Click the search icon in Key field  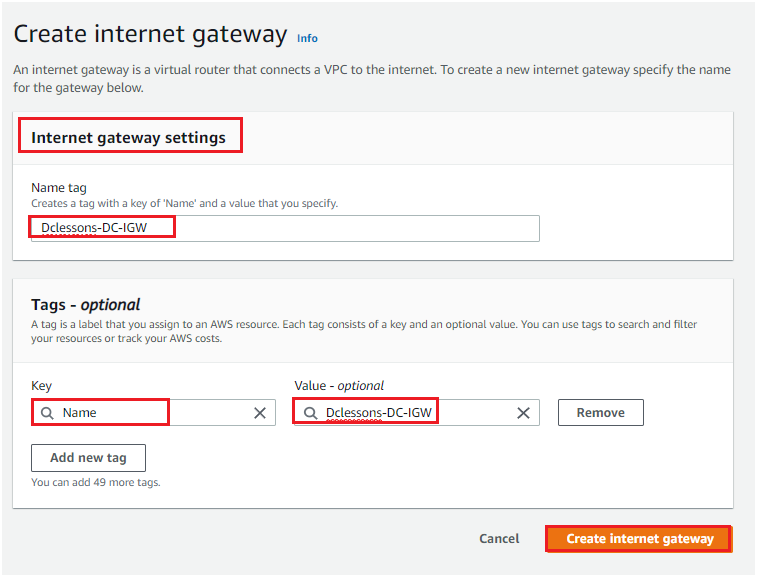[47, 413]
